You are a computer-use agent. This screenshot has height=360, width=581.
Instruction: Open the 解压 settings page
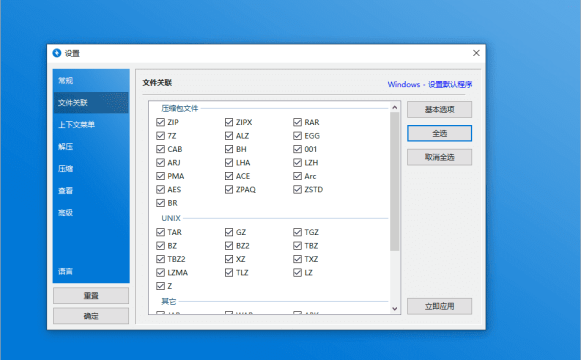point(91,147)
